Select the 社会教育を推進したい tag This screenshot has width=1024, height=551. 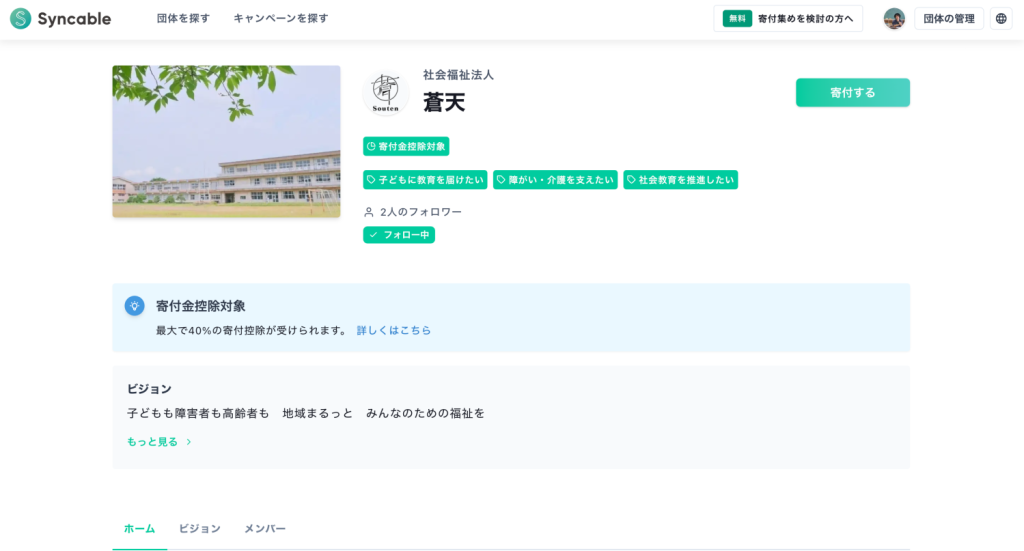[x=680, y=180]
